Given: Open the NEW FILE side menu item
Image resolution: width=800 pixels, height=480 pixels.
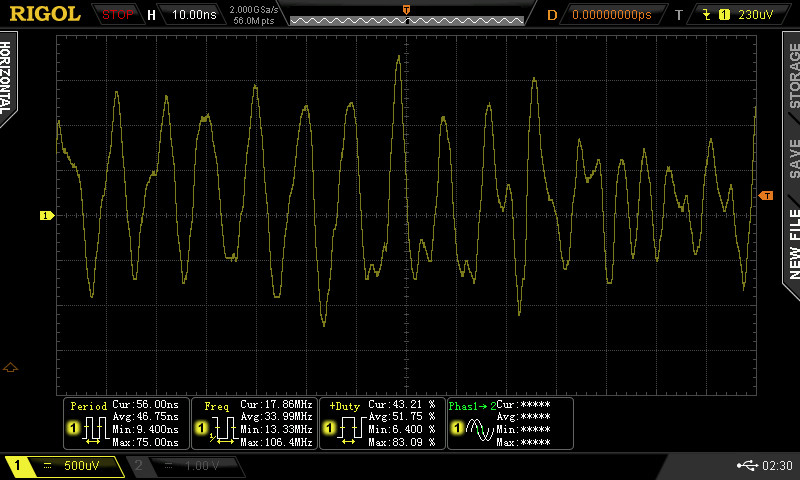Looking at the screenshot, I should point(794,244).
